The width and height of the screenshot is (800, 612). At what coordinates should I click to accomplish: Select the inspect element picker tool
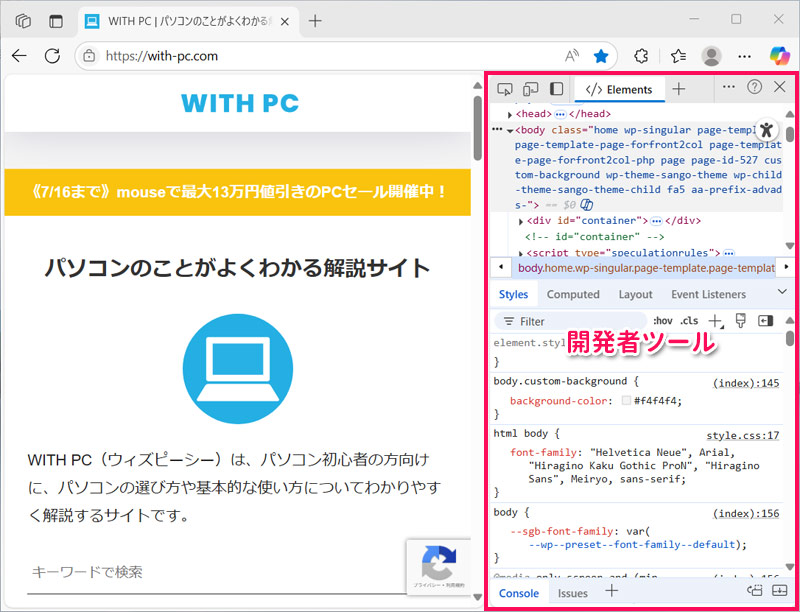click(x=505, y=89)
